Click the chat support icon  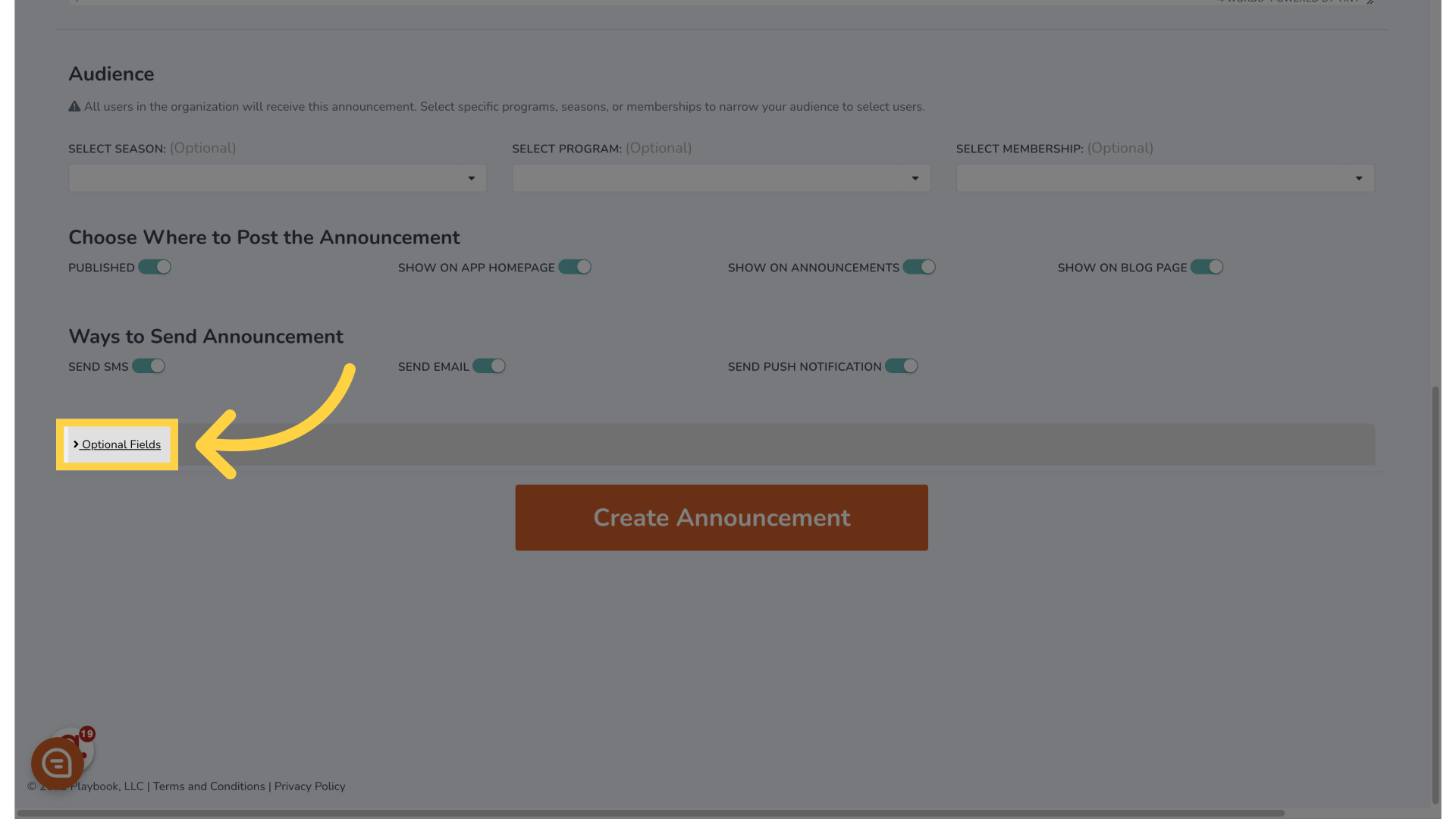pyautogui.click(x=57, y=763)
